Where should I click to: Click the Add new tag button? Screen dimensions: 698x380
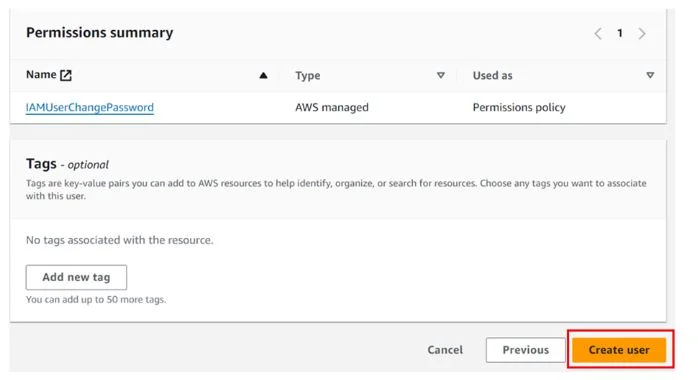[76, 277]
